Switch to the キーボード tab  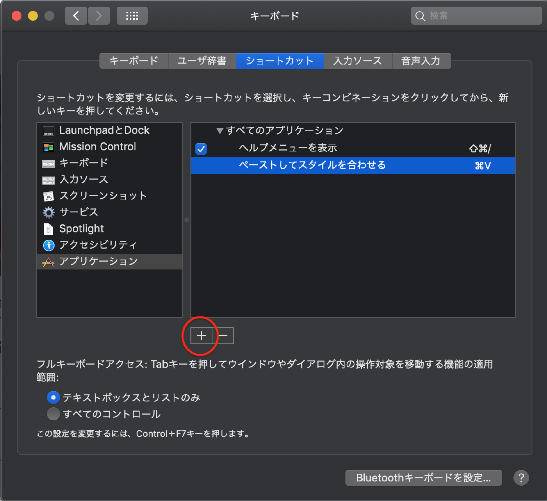coord(134,61)
